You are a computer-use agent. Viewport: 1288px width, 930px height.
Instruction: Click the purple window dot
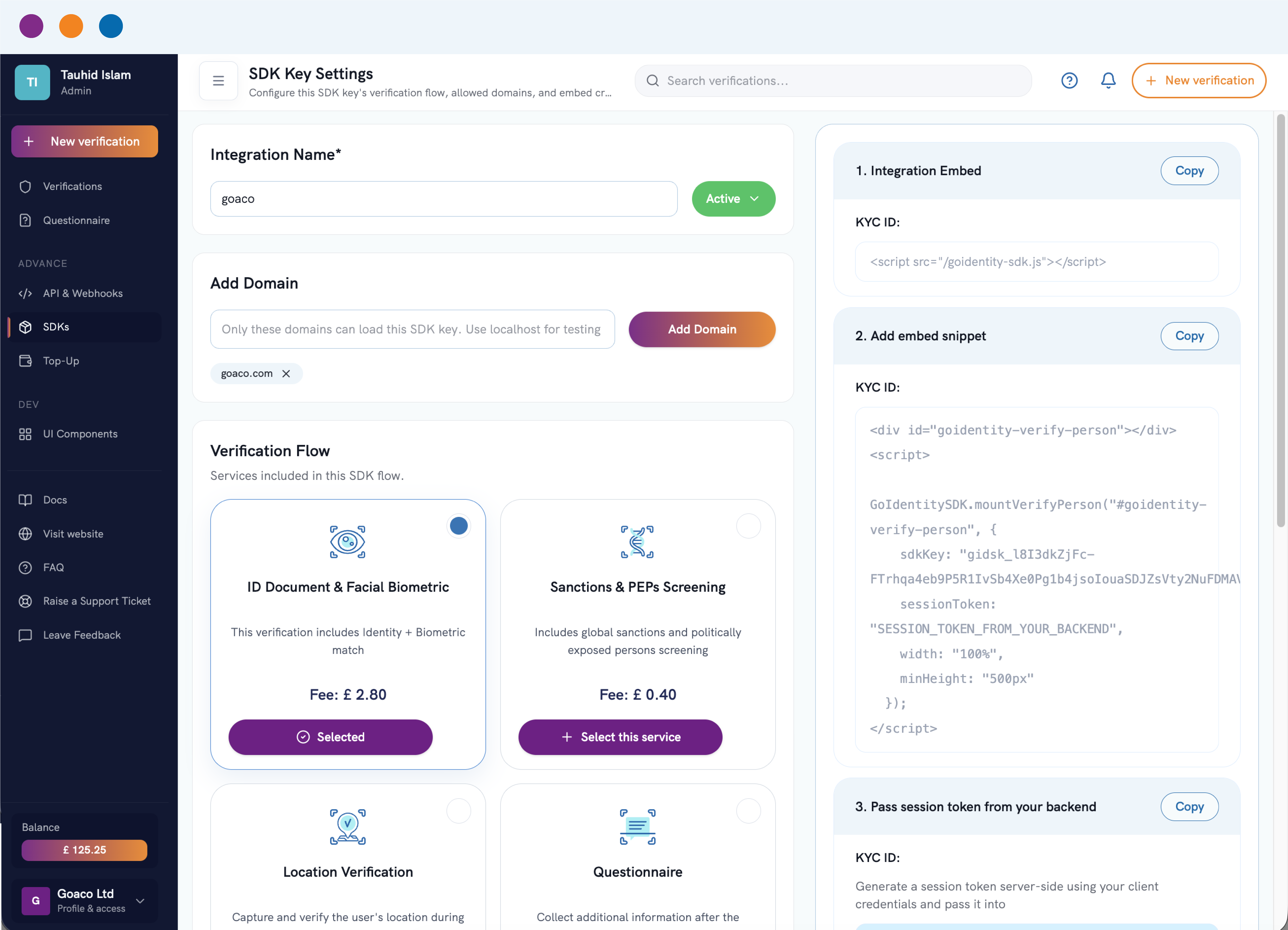31,26
